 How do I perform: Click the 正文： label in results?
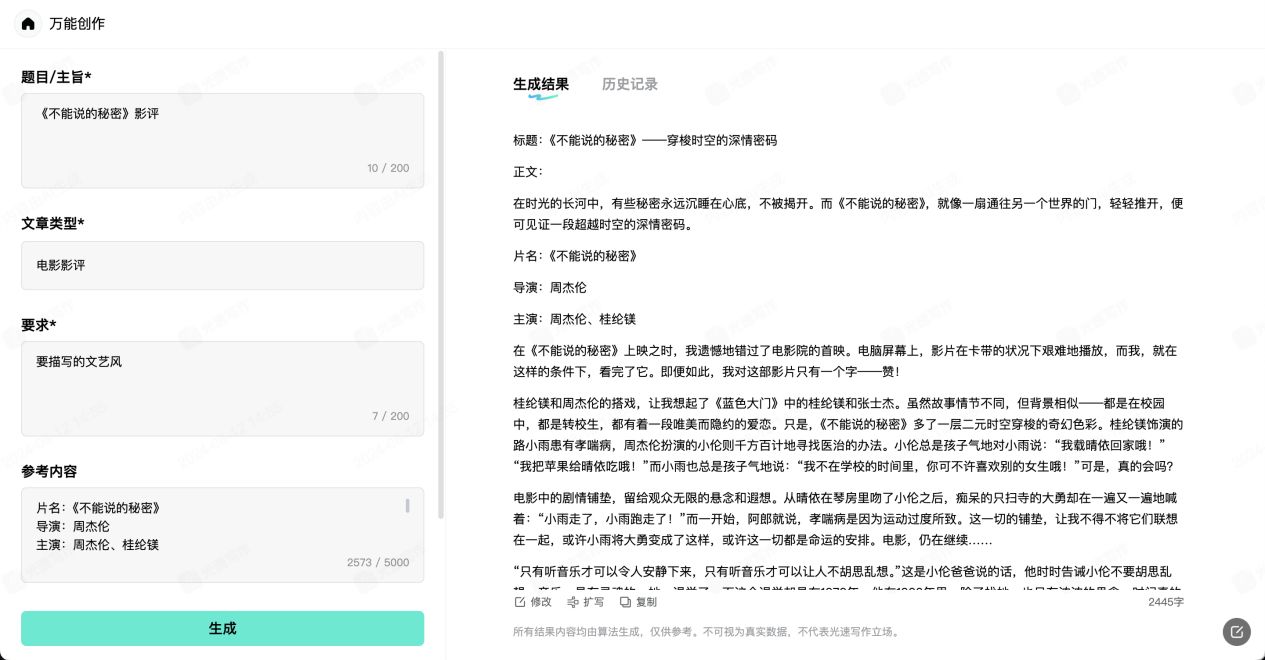coord(528,172)
